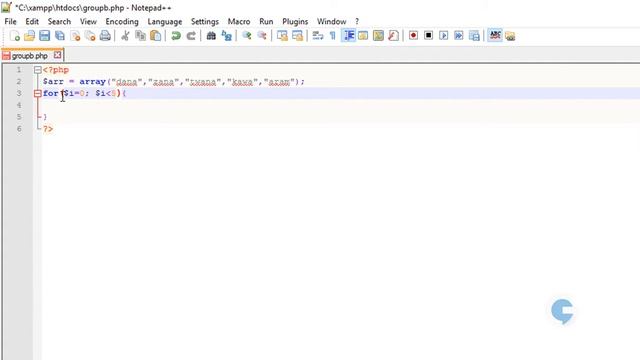Image resolution: width=640 pixels, height=360 pixels.
Task: Toggle Show All Characters pilcrow icon
Action: [x=333, y=36]
